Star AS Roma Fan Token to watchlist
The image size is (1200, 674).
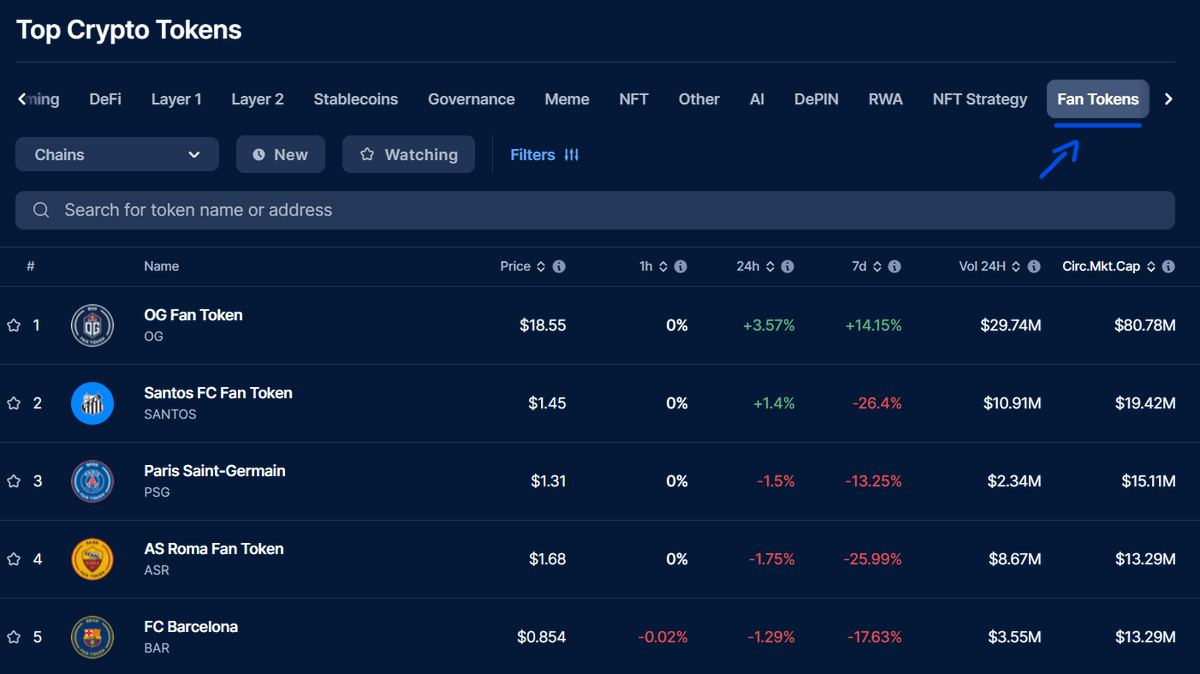14,559
